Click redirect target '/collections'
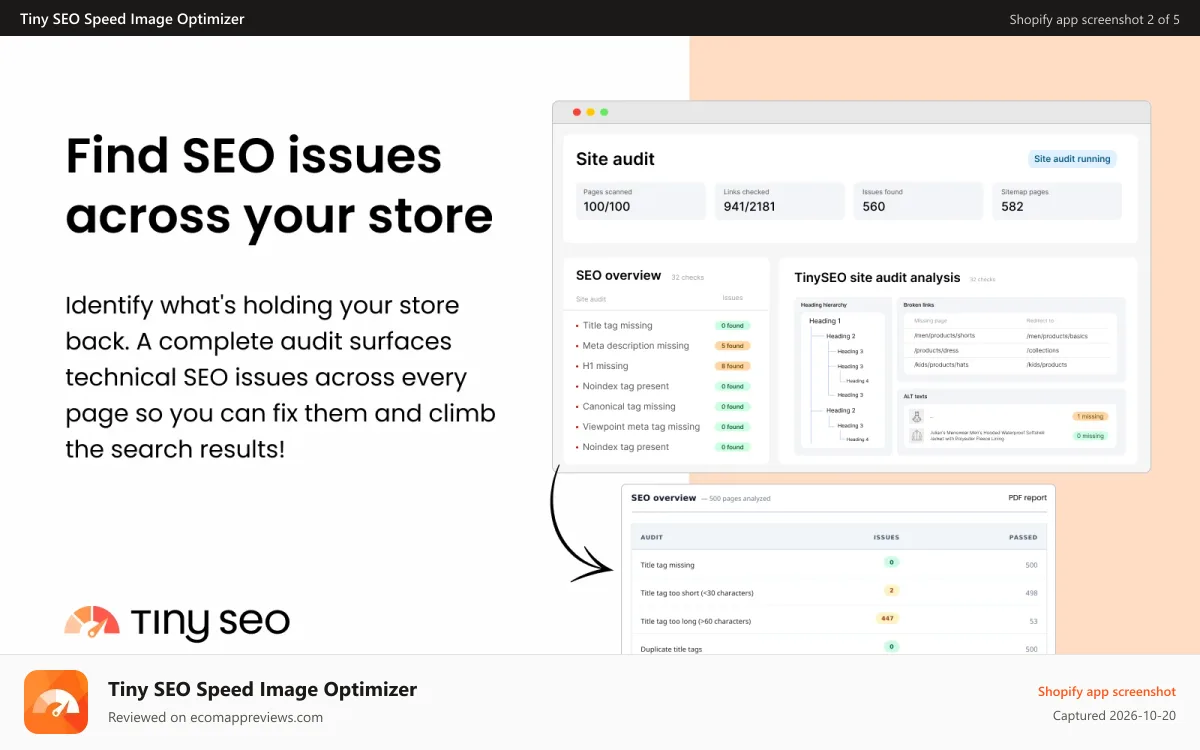The width and height of the screenshot is (1200, 750). coord(1044,350)
